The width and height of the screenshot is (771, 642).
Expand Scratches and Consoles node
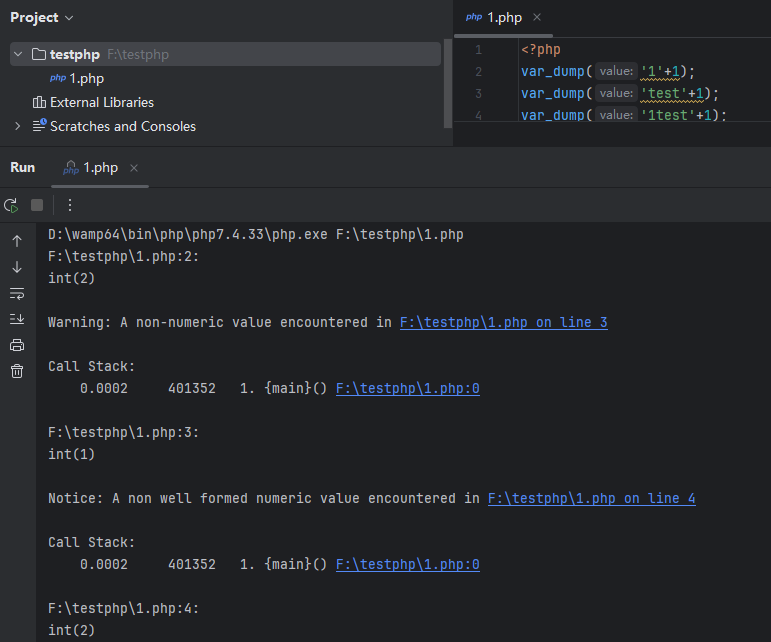coord(17,126)
